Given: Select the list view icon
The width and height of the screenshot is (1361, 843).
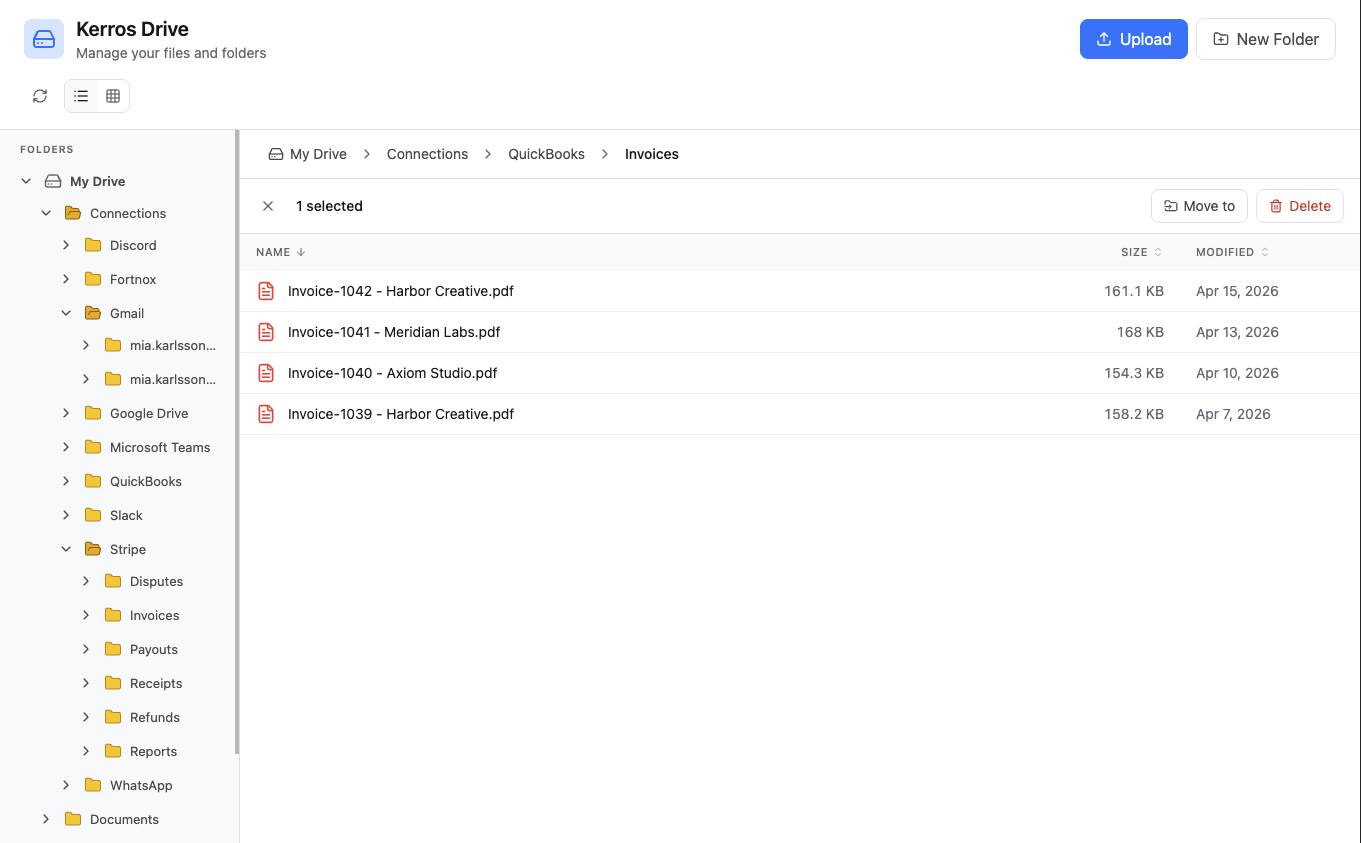Looking at the screenshot, I should [x=80, y=95].
